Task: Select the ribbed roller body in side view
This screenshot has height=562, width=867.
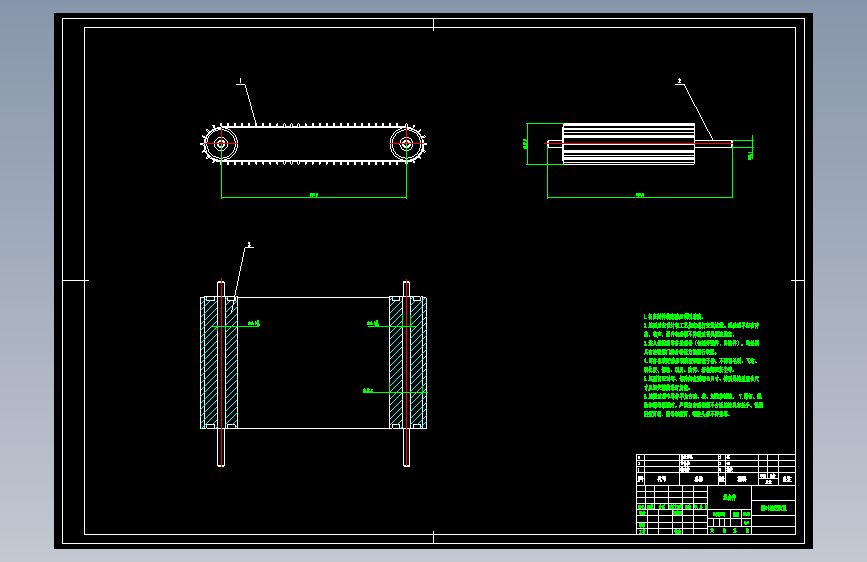Action: [629, 144]
